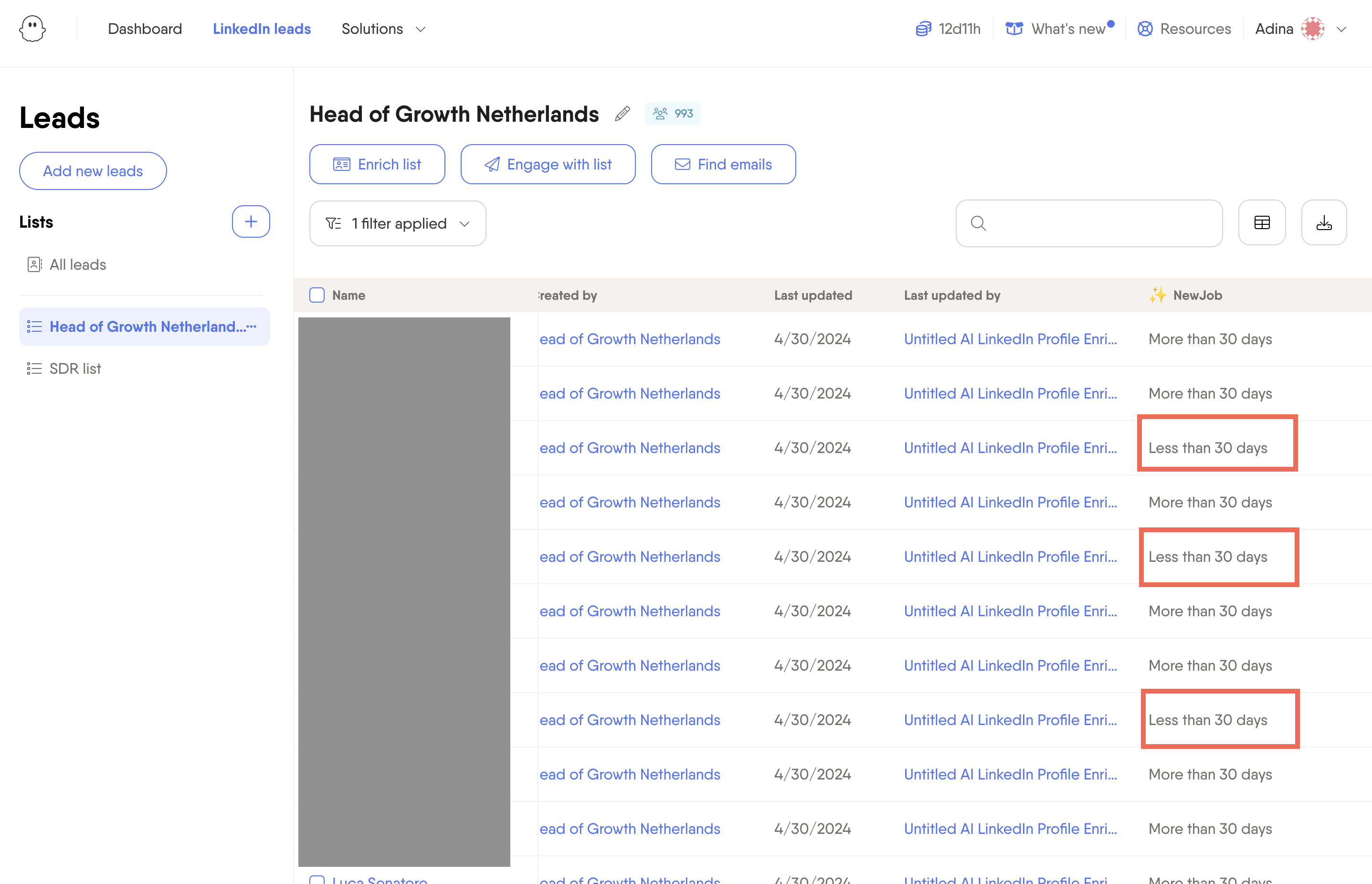Click the leads search input field
The image size is (1372, 884).
[1089, 223]
